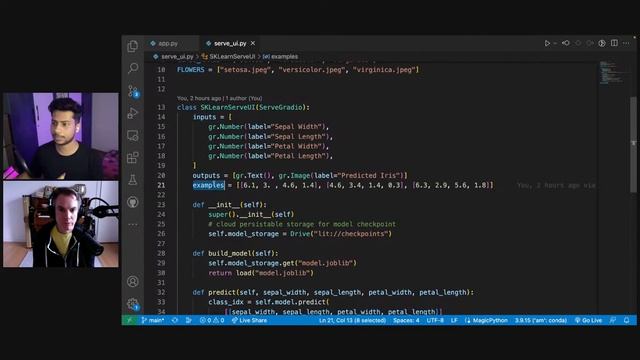The height and width of the screenshot is (360, 640).
Task: Click Go Live in status bar
Action: pyautogui.click(x=588, y=320)
